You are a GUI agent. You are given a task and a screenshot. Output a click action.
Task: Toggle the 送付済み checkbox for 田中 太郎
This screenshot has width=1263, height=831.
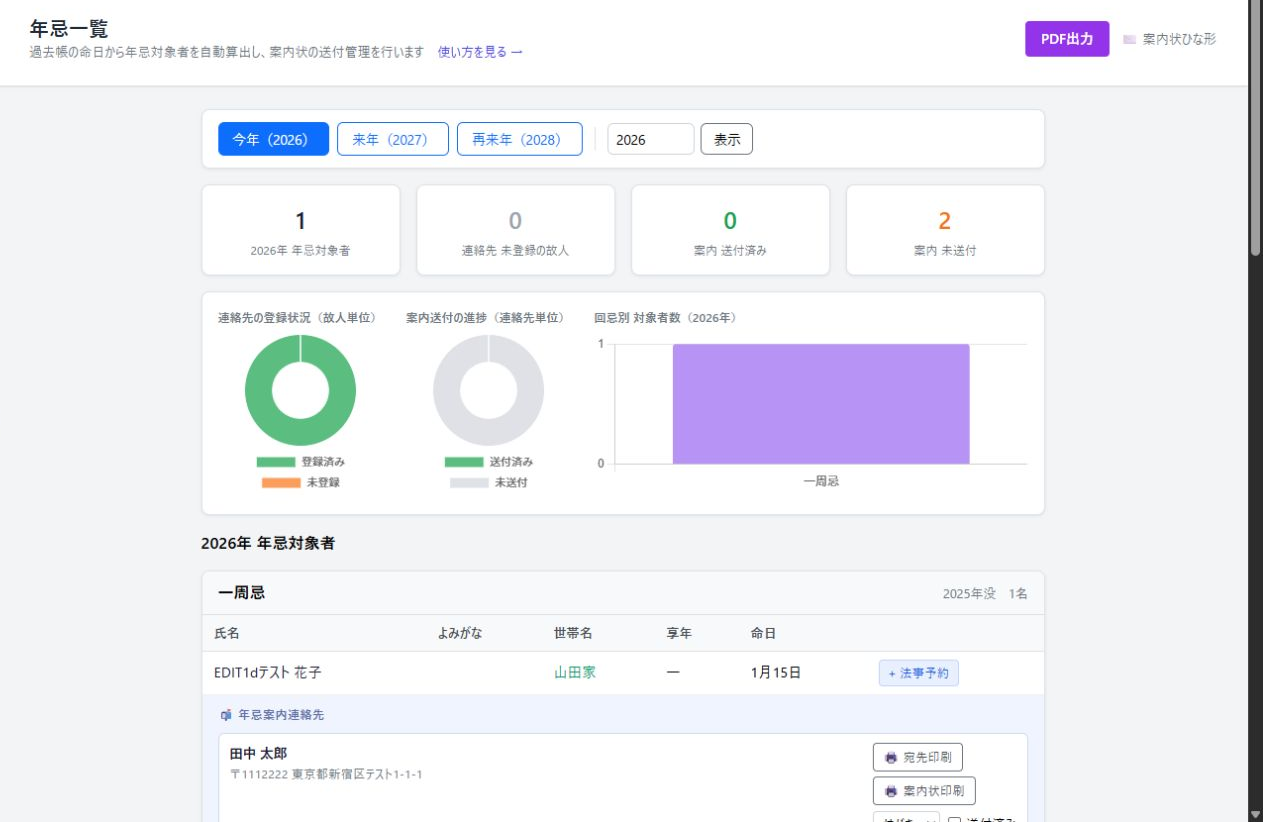[x=954, y=822]
